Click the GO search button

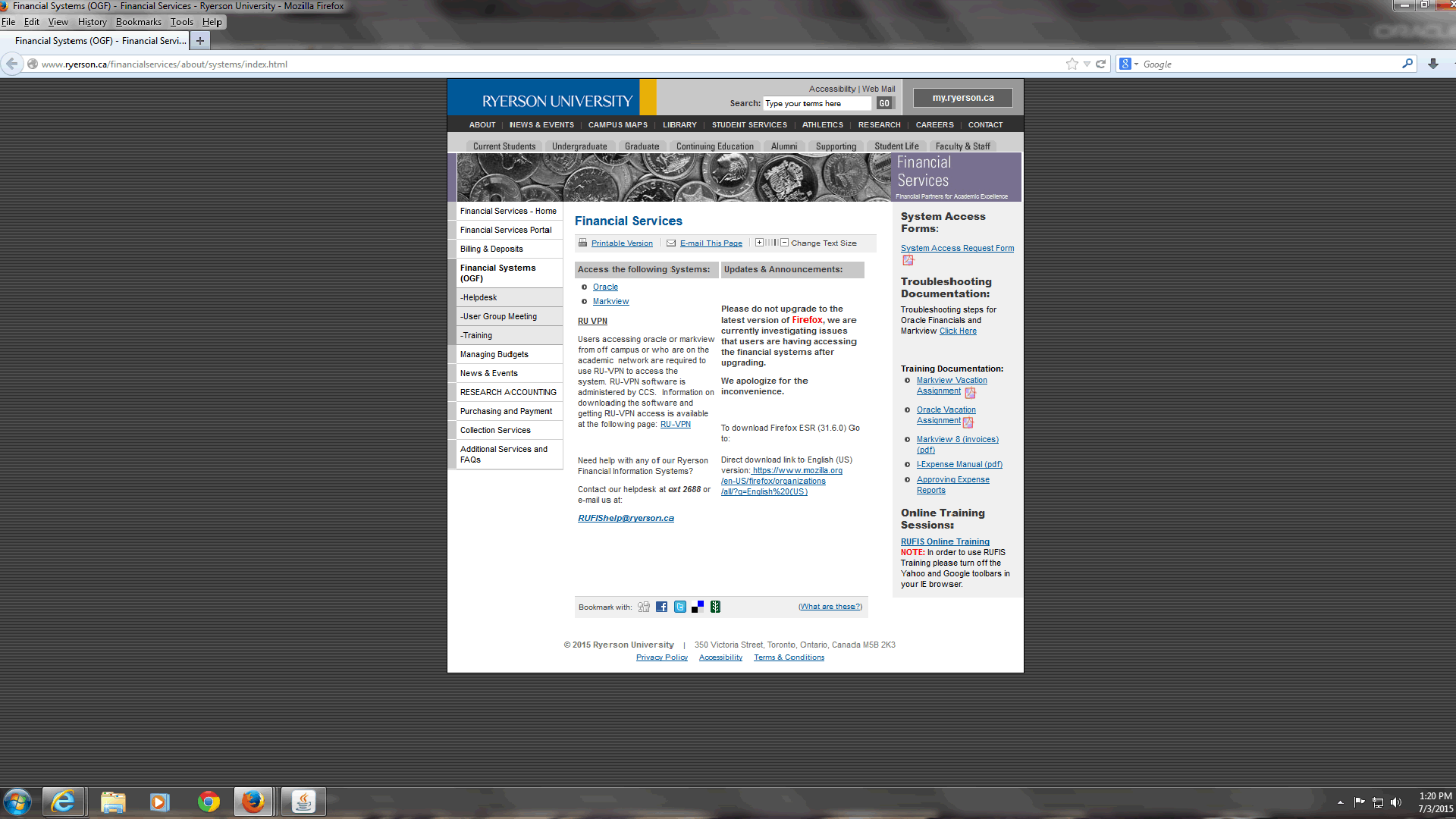coord(884,103)
